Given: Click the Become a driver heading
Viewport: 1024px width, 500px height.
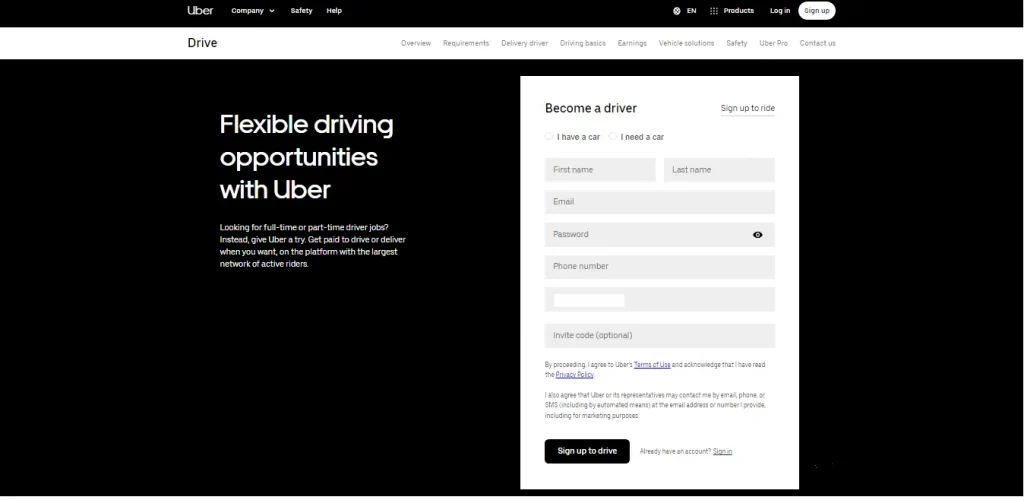Looking at the screenshot, I should coord(591,108).
